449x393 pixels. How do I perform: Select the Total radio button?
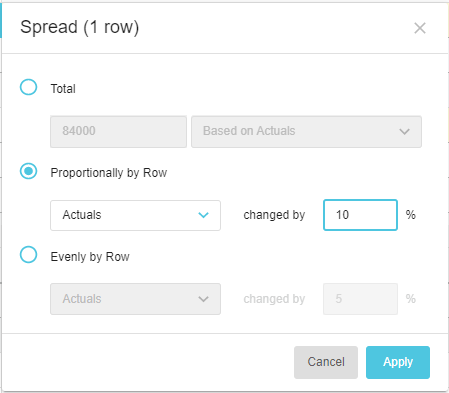[28, 87]
